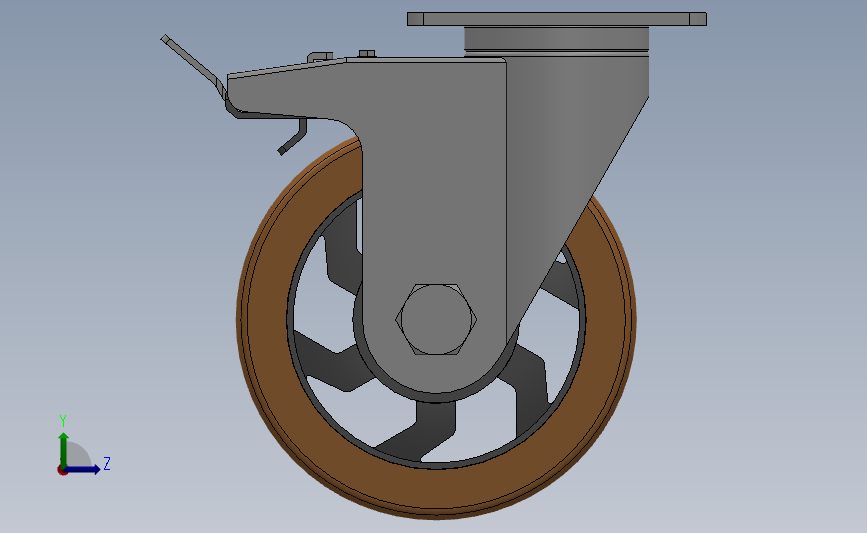Pick the angled brake pedal lever
The image size is (867, 533).
point(194,64)
